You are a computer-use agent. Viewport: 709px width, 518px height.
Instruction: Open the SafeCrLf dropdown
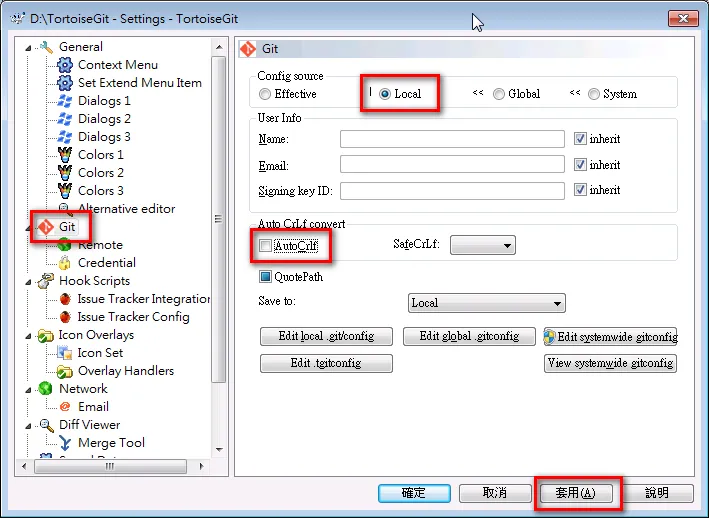(x=482, y=245)
